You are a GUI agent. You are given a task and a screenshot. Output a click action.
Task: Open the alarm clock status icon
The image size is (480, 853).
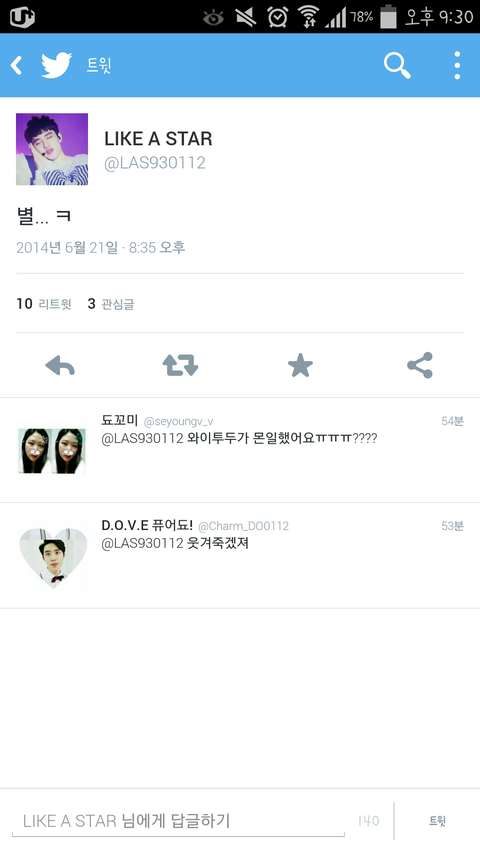[278, 17]
